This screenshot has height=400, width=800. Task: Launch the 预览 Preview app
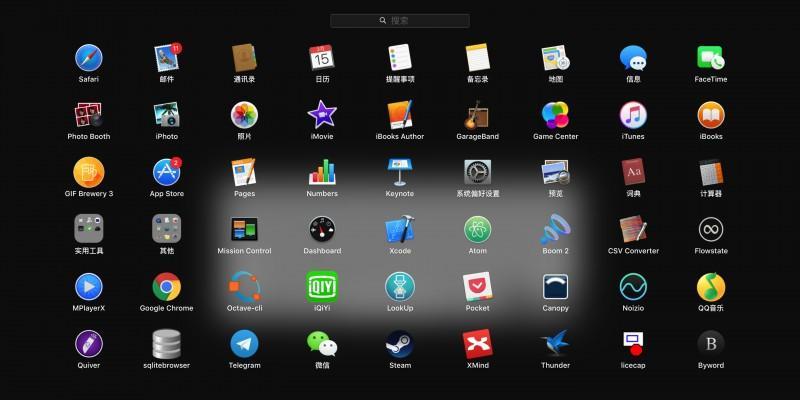(556, 172)
